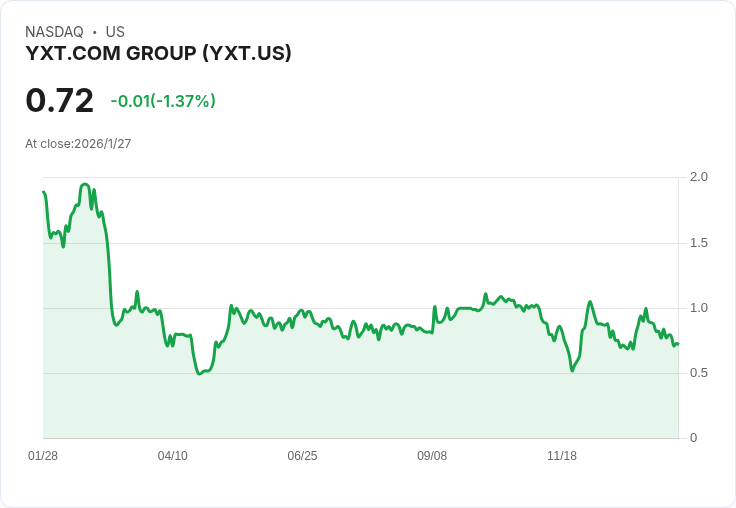
Task: Click the 0 y-axis label
Action: click(x=694, y=438)
